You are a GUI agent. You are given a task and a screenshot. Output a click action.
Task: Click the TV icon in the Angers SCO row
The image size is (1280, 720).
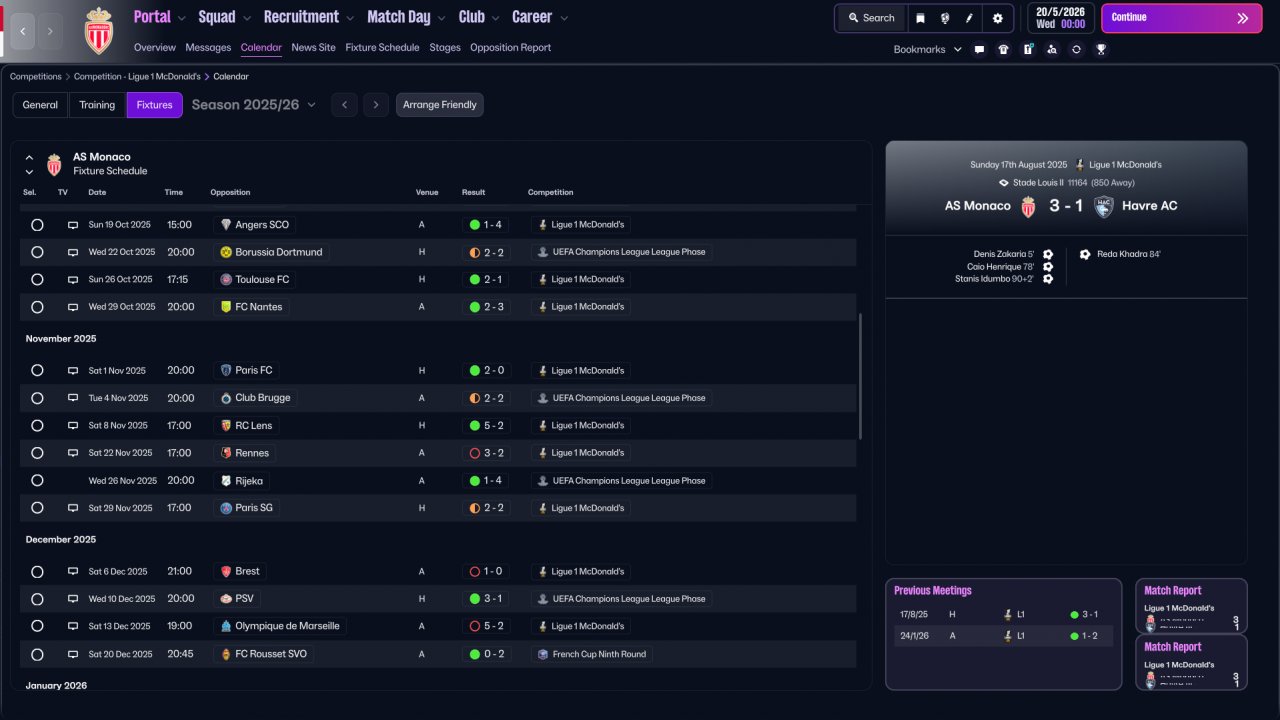[72, 225]
